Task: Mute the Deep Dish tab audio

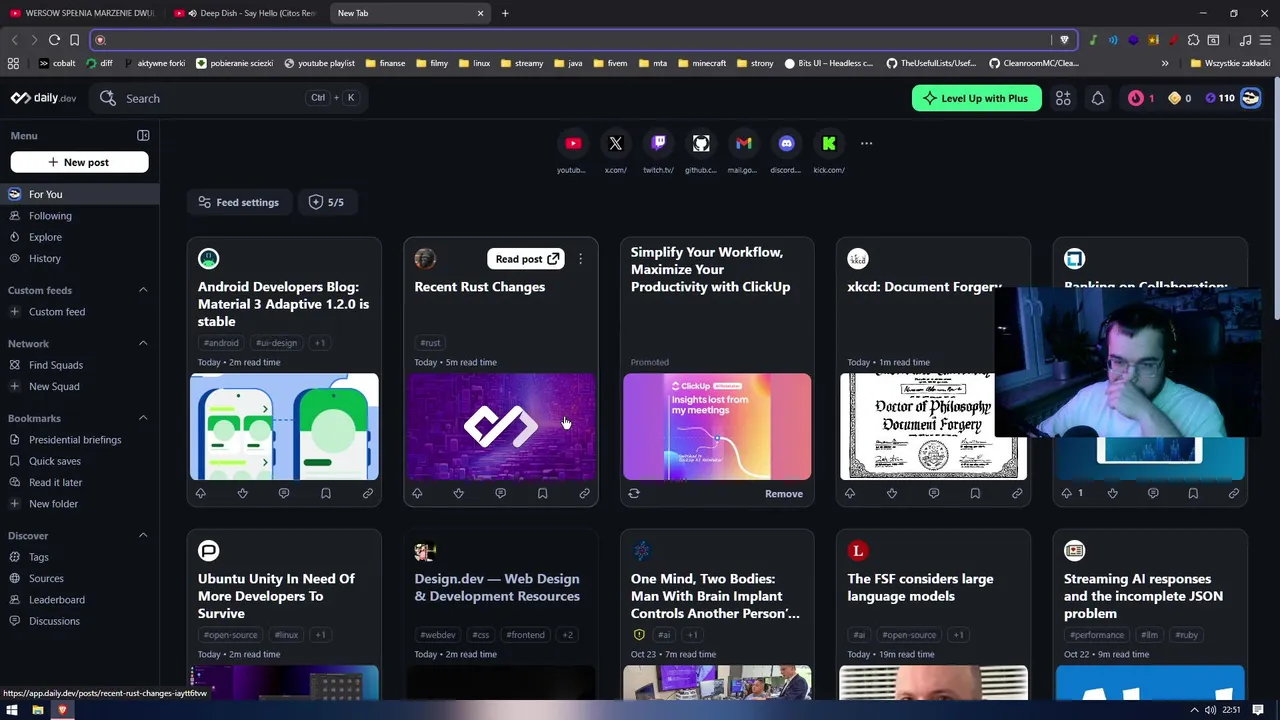Action: coord(192,13)
